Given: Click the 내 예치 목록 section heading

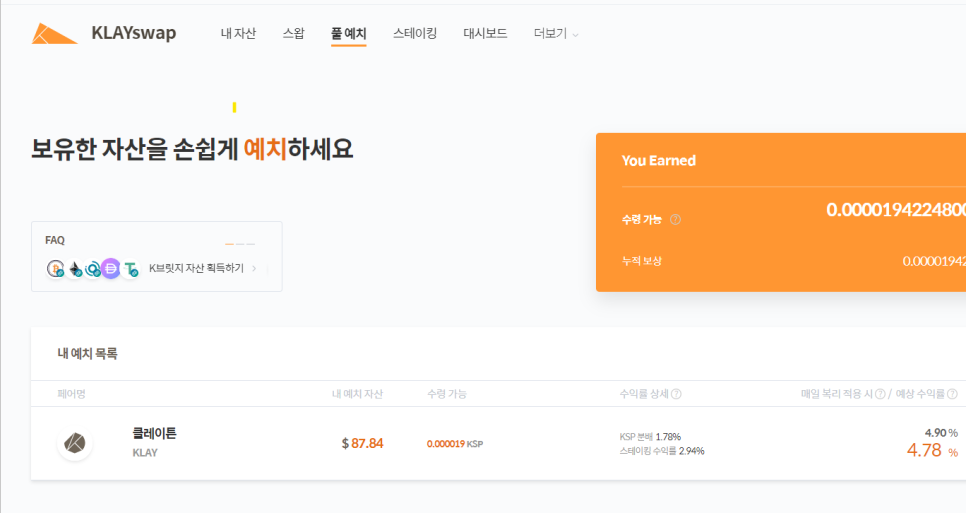Looking at the screenshot, I should point(87,353).
